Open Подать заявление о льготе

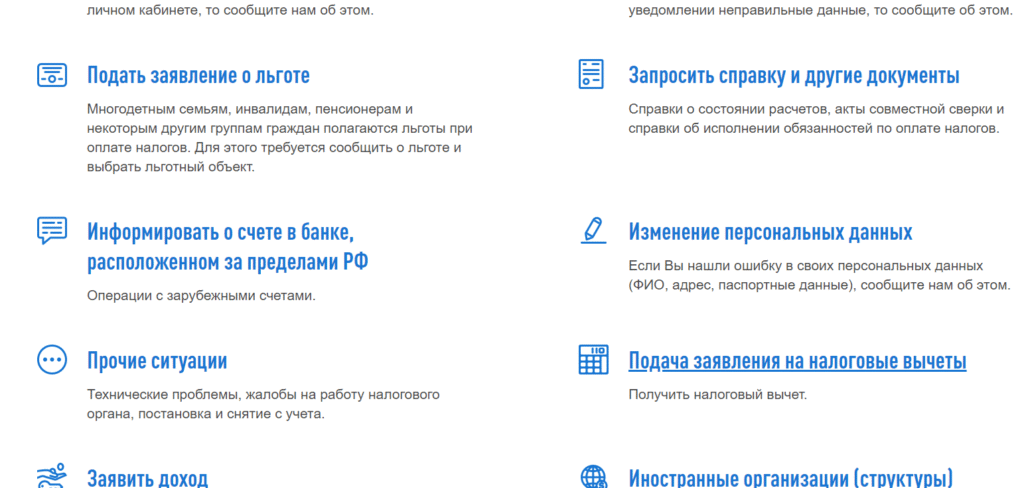pos(199,76)
